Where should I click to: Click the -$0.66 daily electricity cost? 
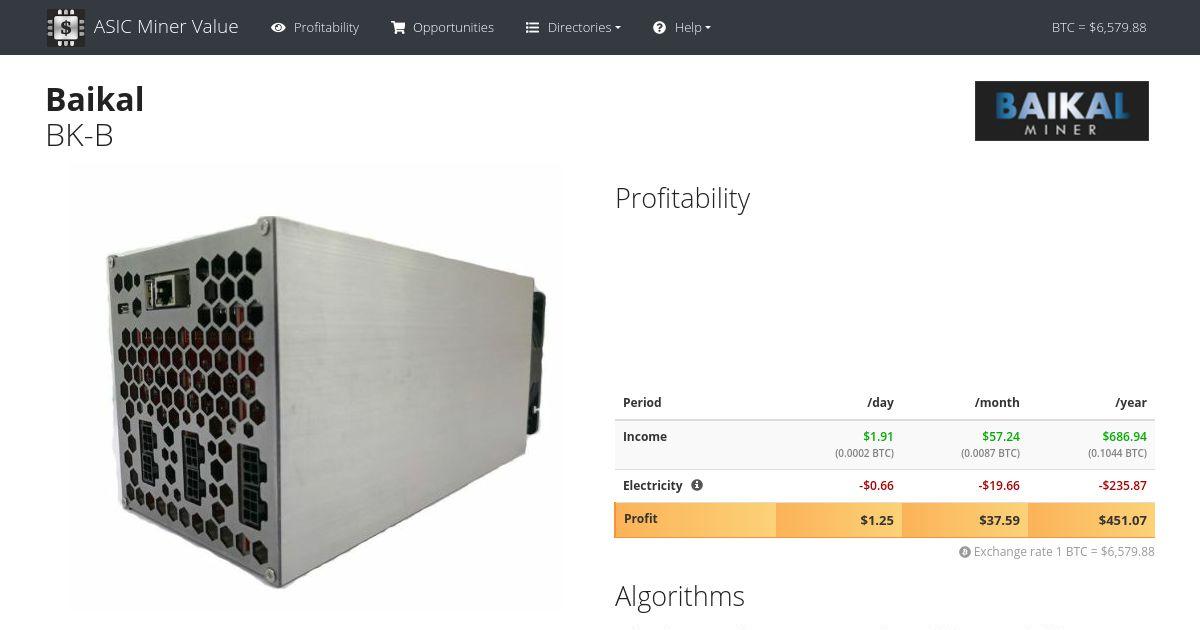pos(877,486)
